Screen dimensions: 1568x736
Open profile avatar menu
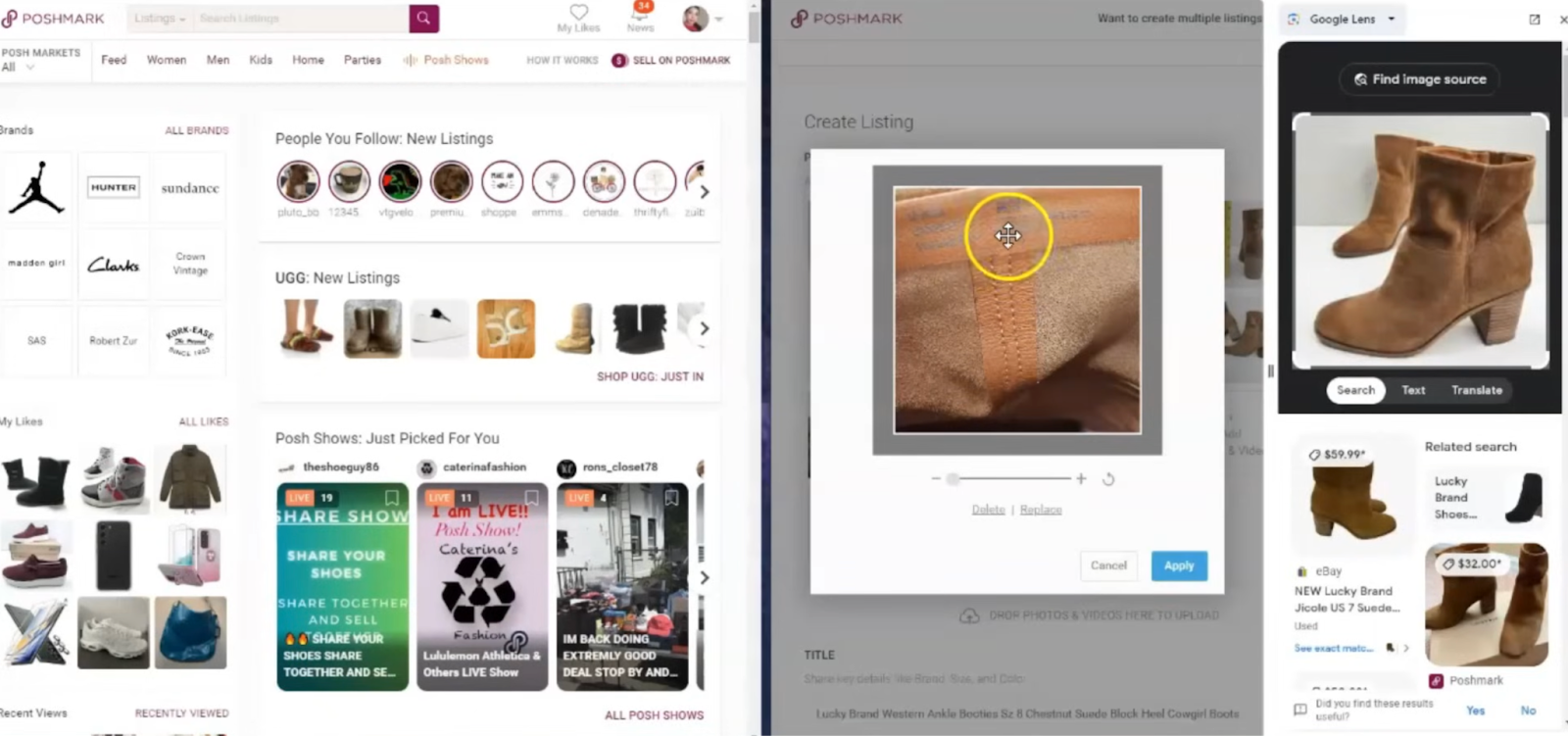(x=696, y=19)
